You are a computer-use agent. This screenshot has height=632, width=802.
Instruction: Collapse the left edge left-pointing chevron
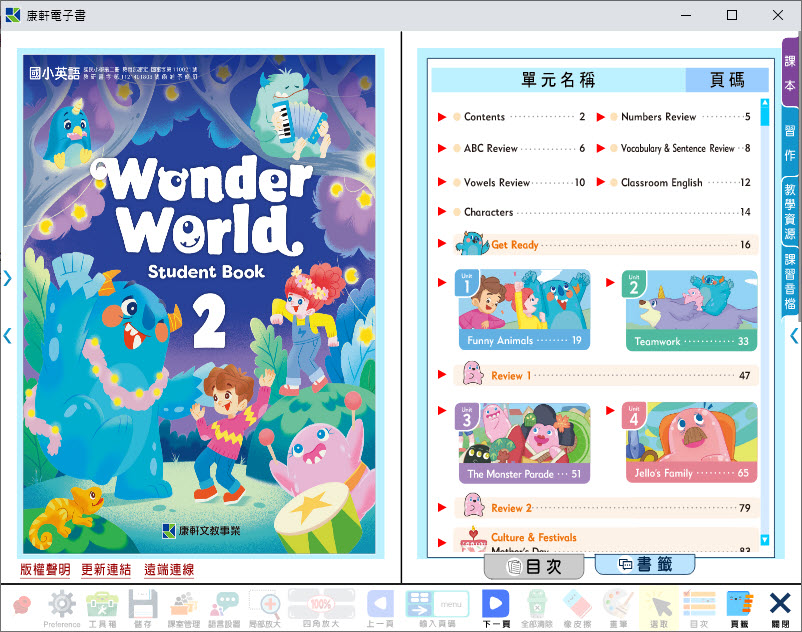click(x=7, y=336)
